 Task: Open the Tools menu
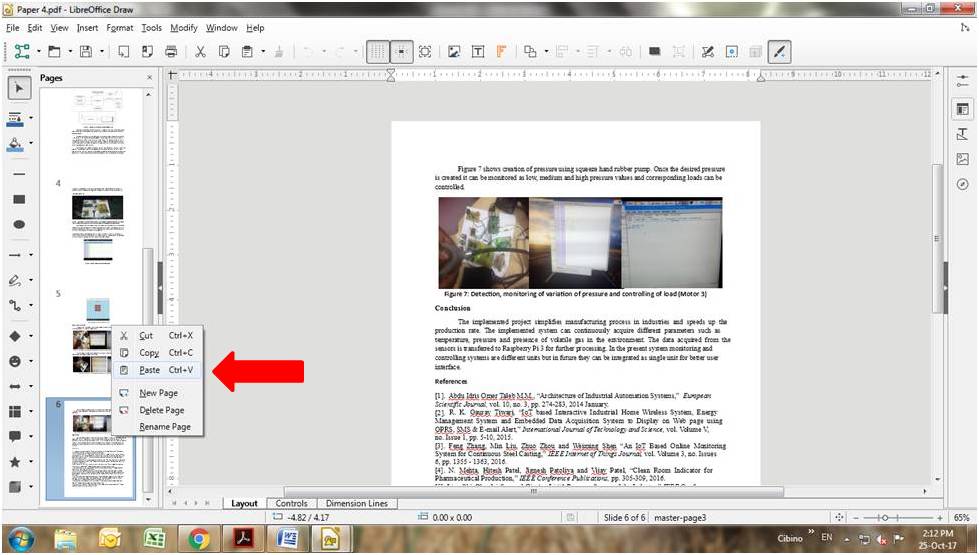tap(151, 28)
